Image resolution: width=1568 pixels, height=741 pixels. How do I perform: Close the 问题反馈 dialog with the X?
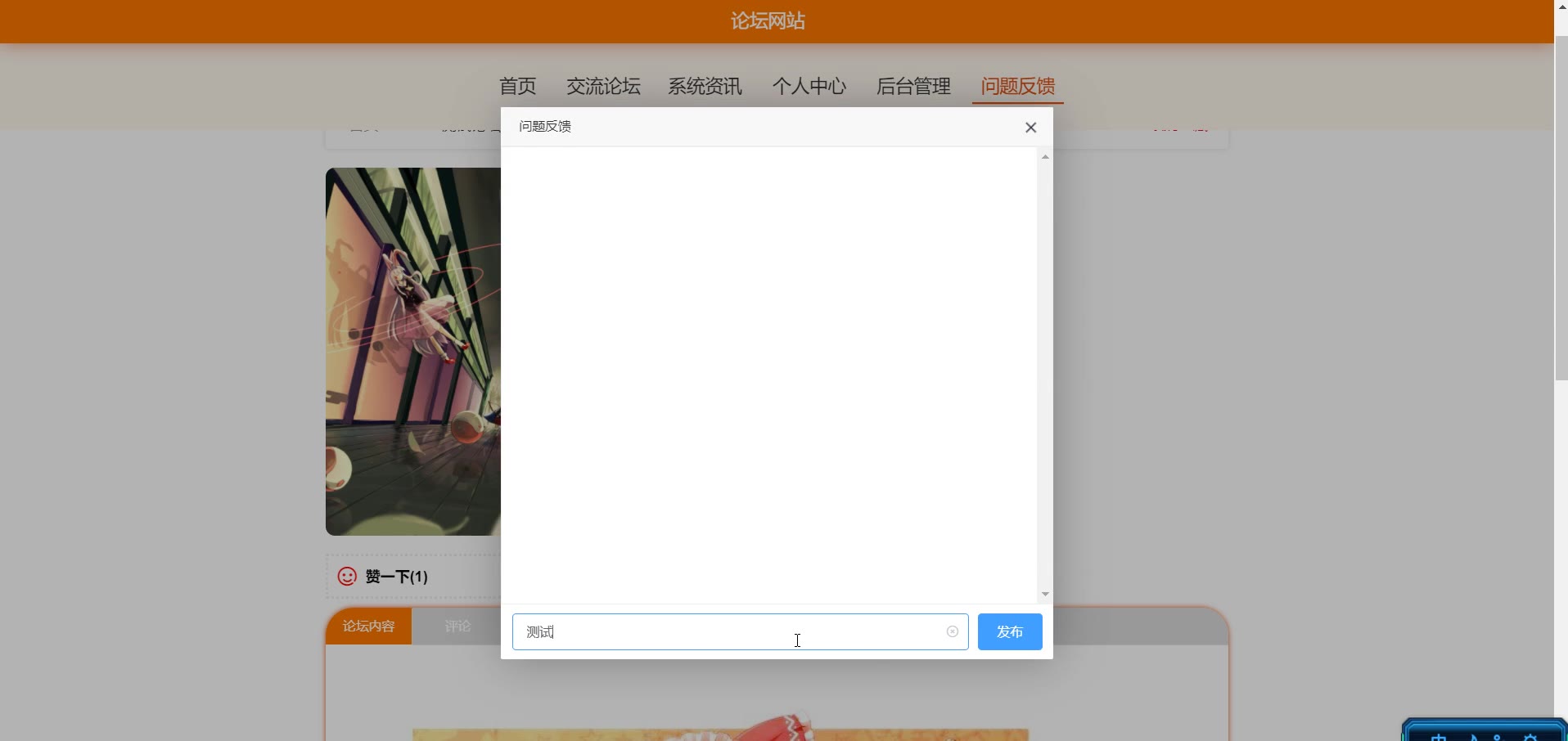point(1030,128)
